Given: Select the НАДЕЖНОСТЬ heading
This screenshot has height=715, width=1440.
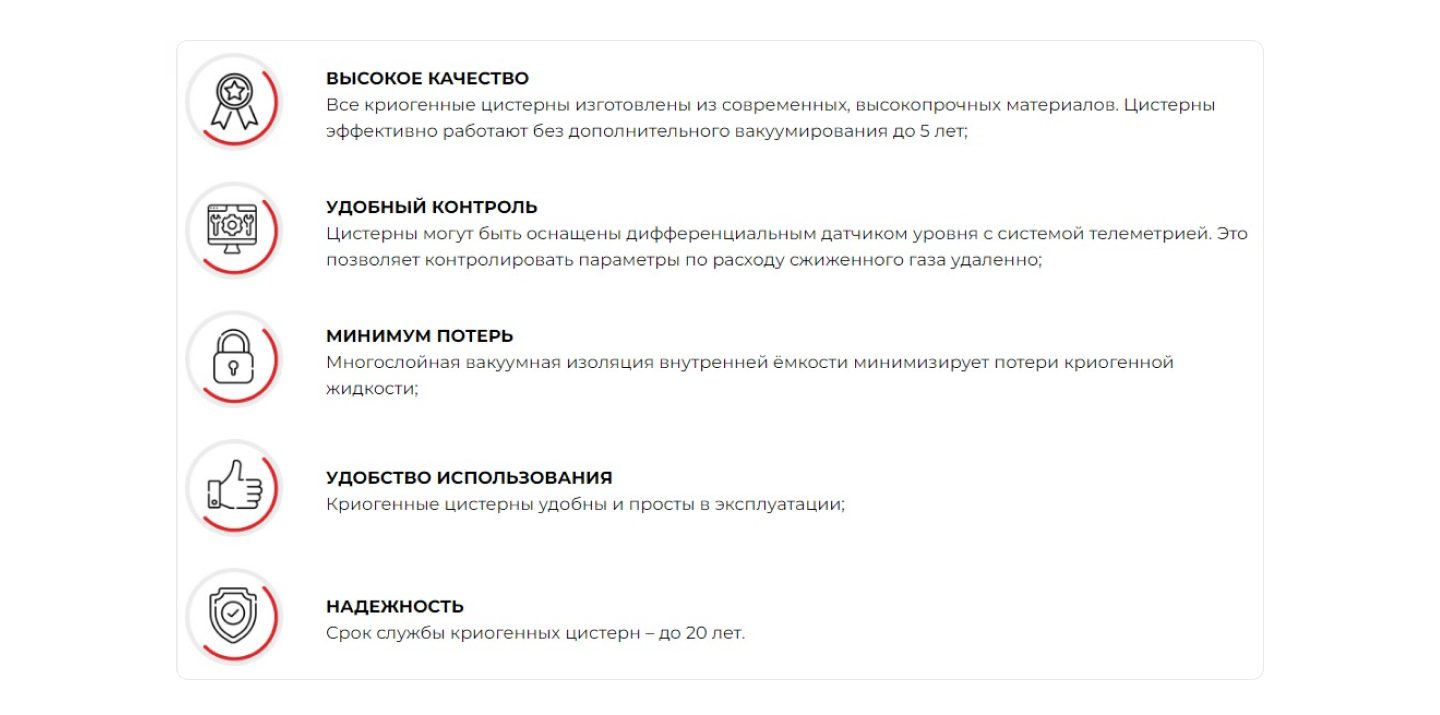Looking at the screenshot, I should (x=395, y=607).
